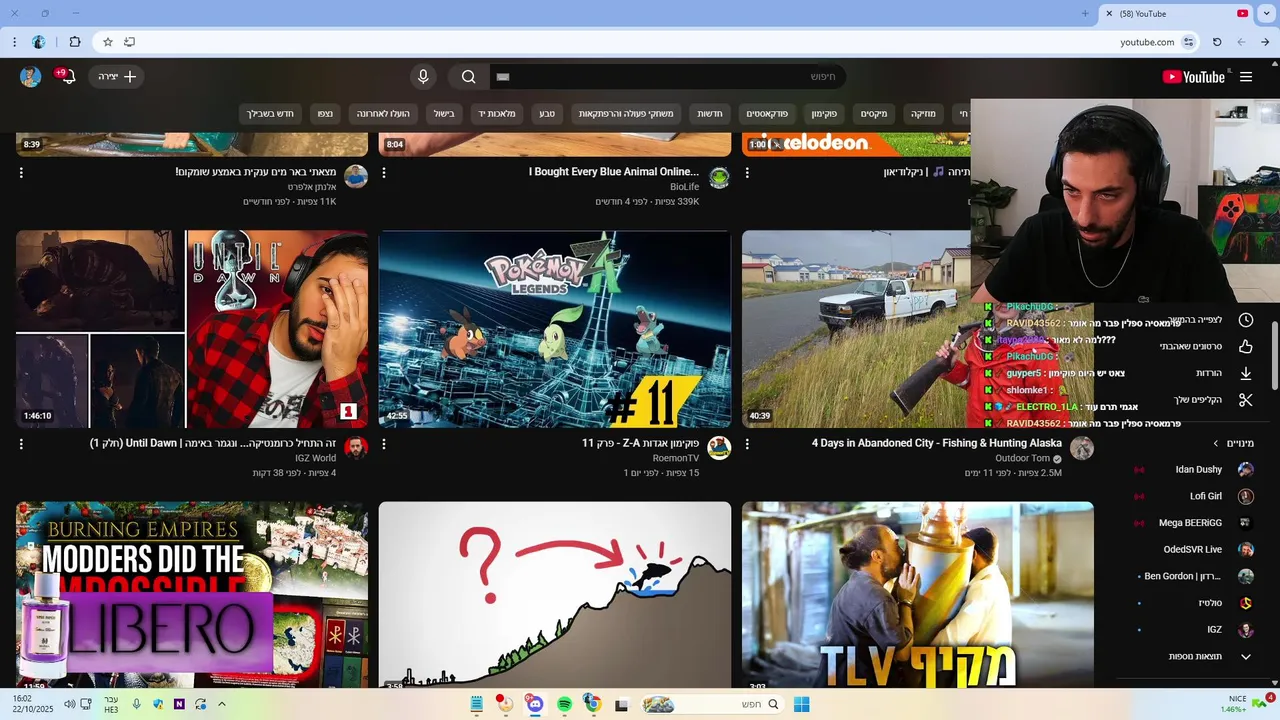Open the YouTube hamburger guide menu
The image size is (1280, 720).
1246,77
